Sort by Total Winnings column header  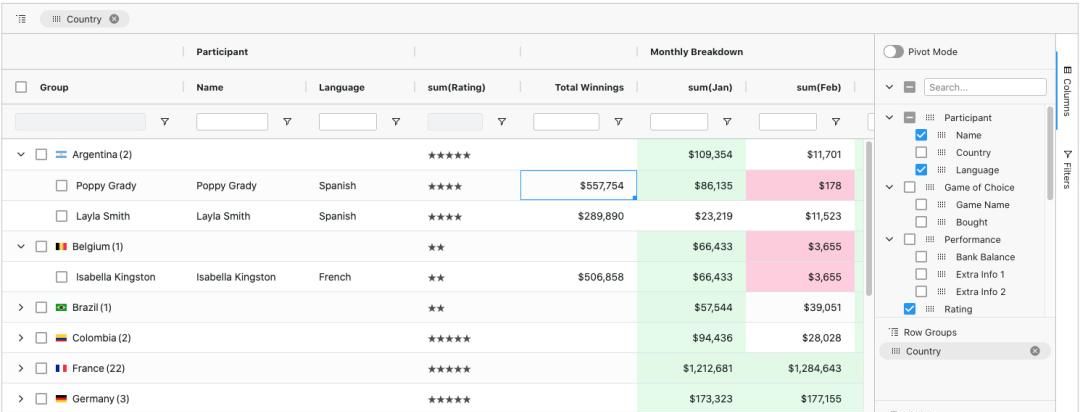(x=588, y=88)
